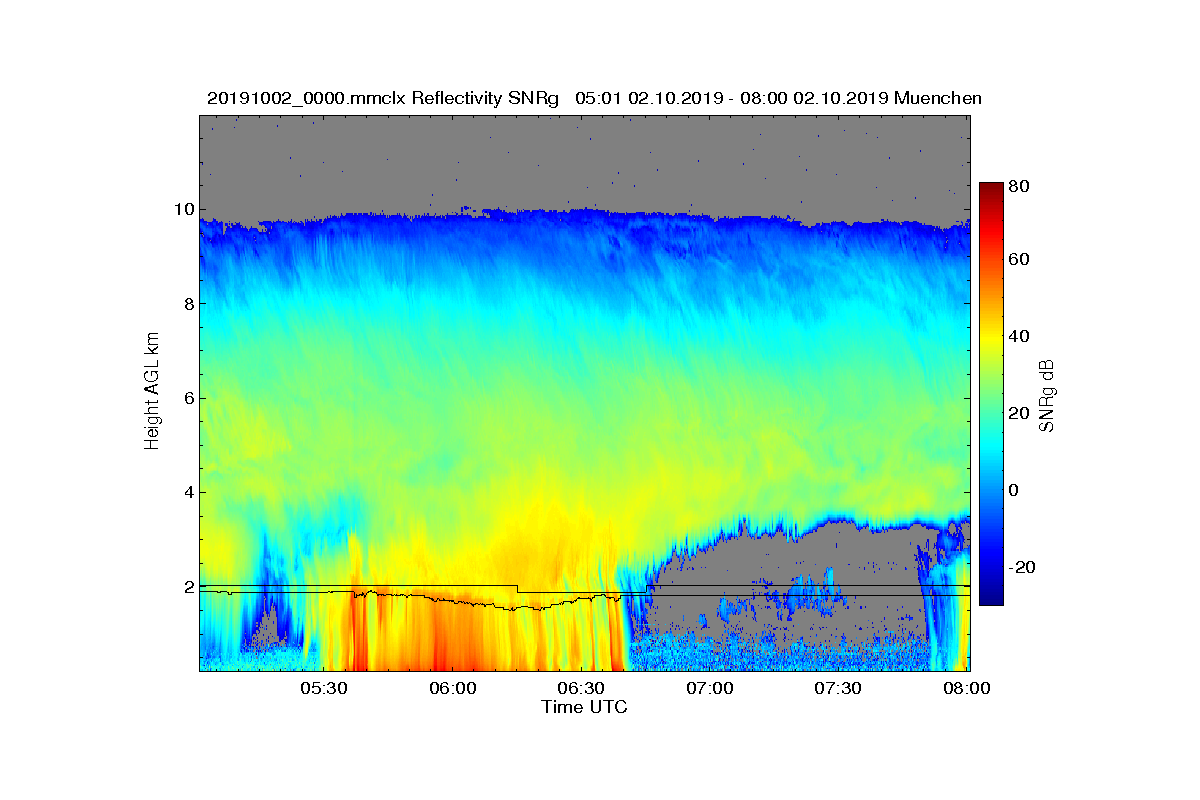This screenshot has height=800, width=1200.
Task: Click the colorbar value 20
Action: [x=1020, y=413]
